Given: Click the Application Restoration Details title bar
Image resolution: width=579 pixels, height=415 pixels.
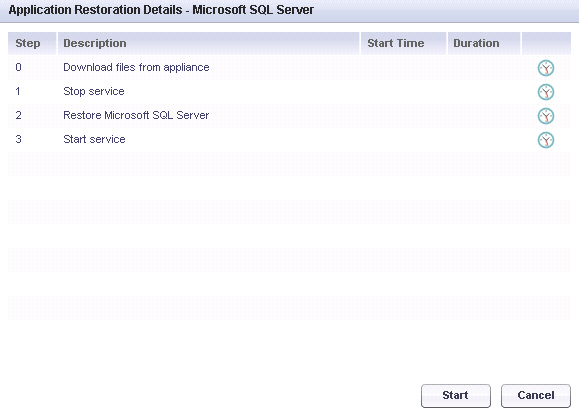Looking at the screenshot, I should pos(290,11).
